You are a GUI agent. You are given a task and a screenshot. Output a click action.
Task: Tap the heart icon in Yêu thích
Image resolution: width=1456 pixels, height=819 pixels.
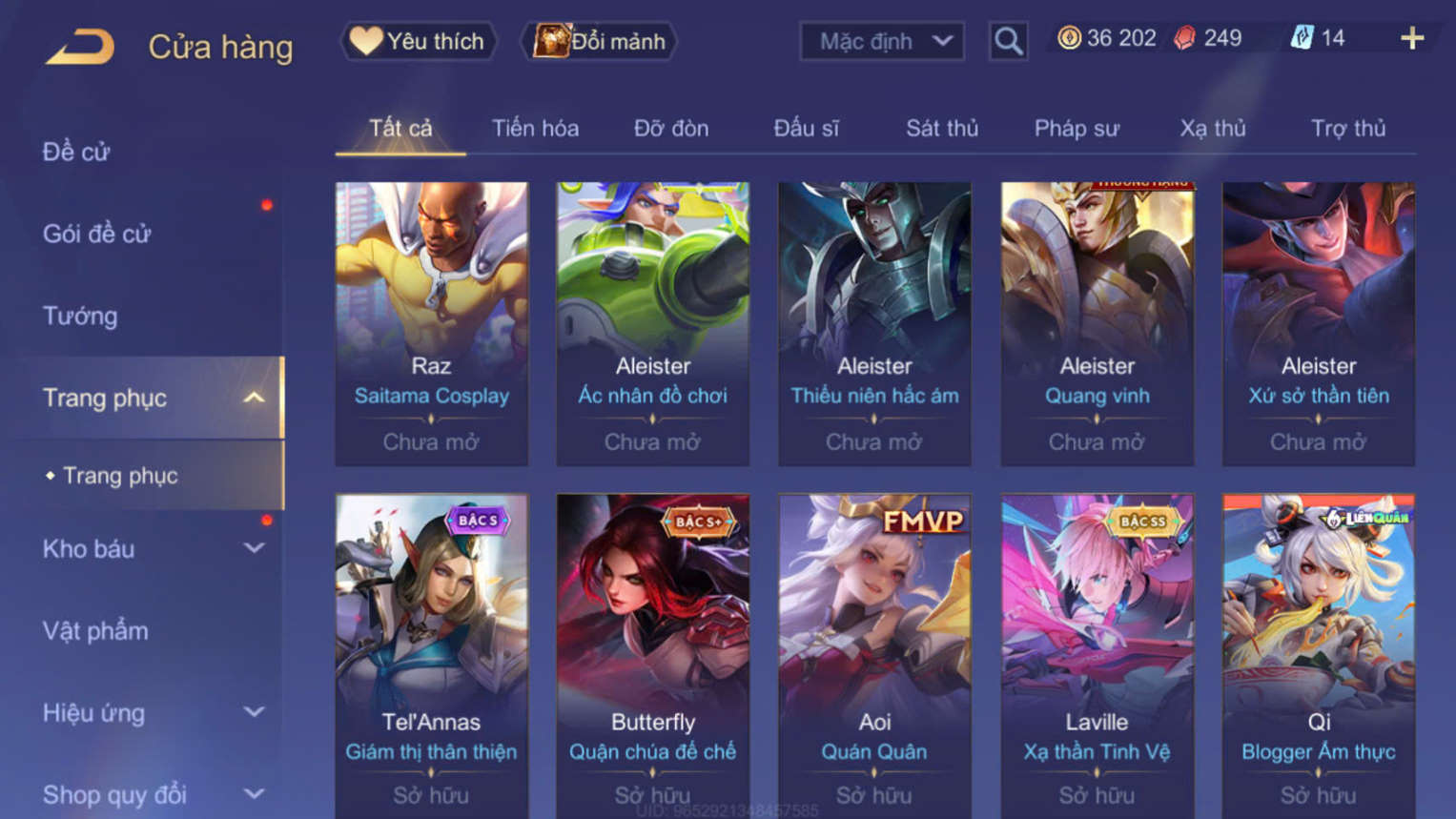pos(365,41)
